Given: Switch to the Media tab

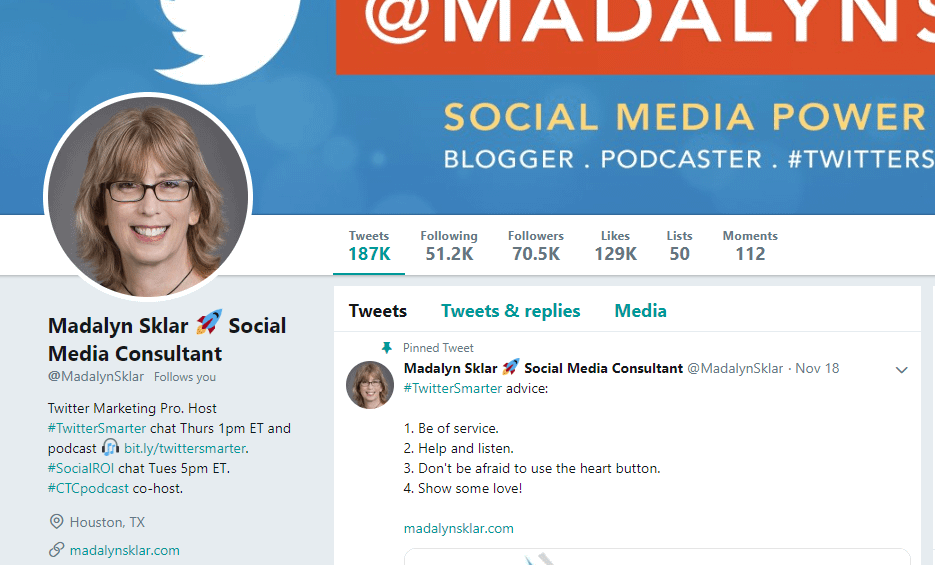Looking at the screenshot, I should click(640, 311).
